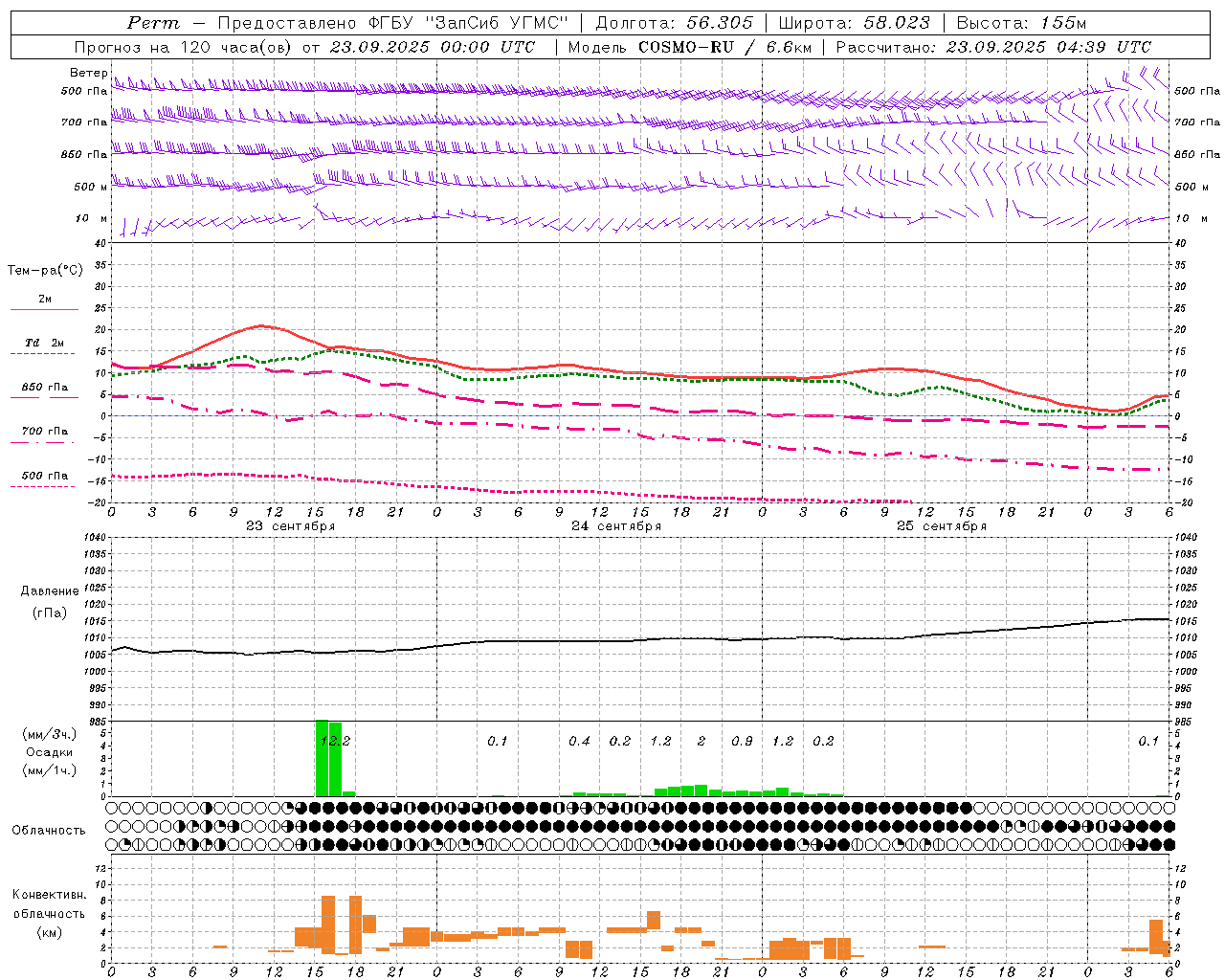Screen dimensions: 1225x980
Task: Click the Широта: 58.023 value
Action: coord(855,23)
